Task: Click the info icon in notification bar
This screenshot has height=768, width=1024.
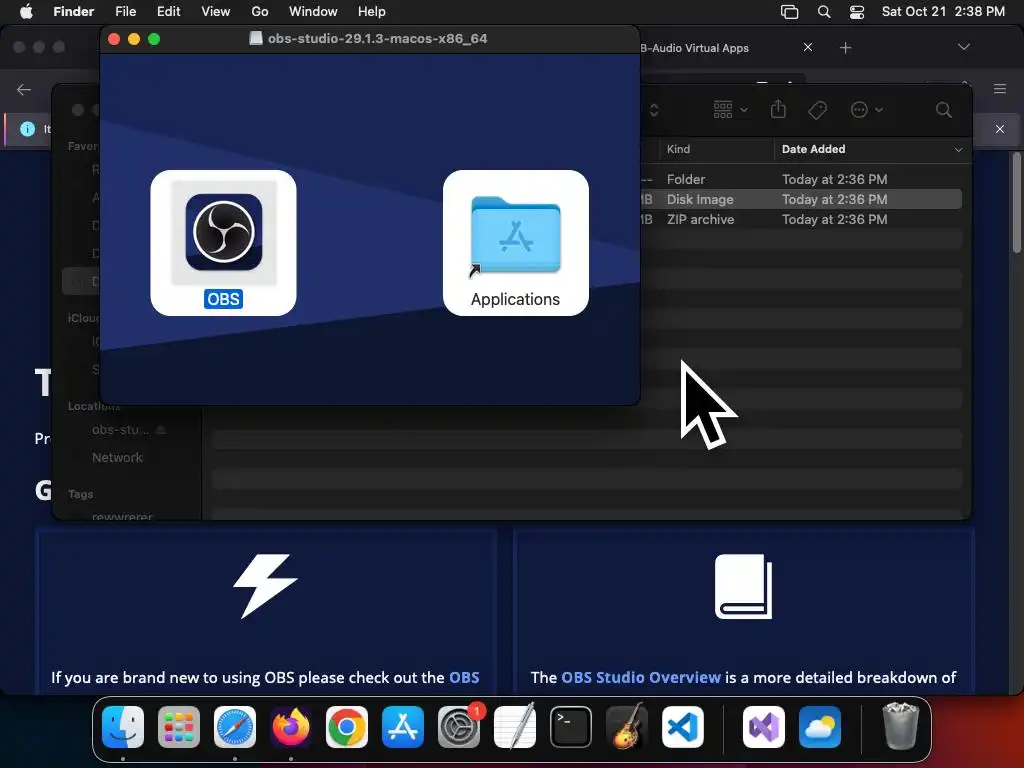Action: point(27,129)
